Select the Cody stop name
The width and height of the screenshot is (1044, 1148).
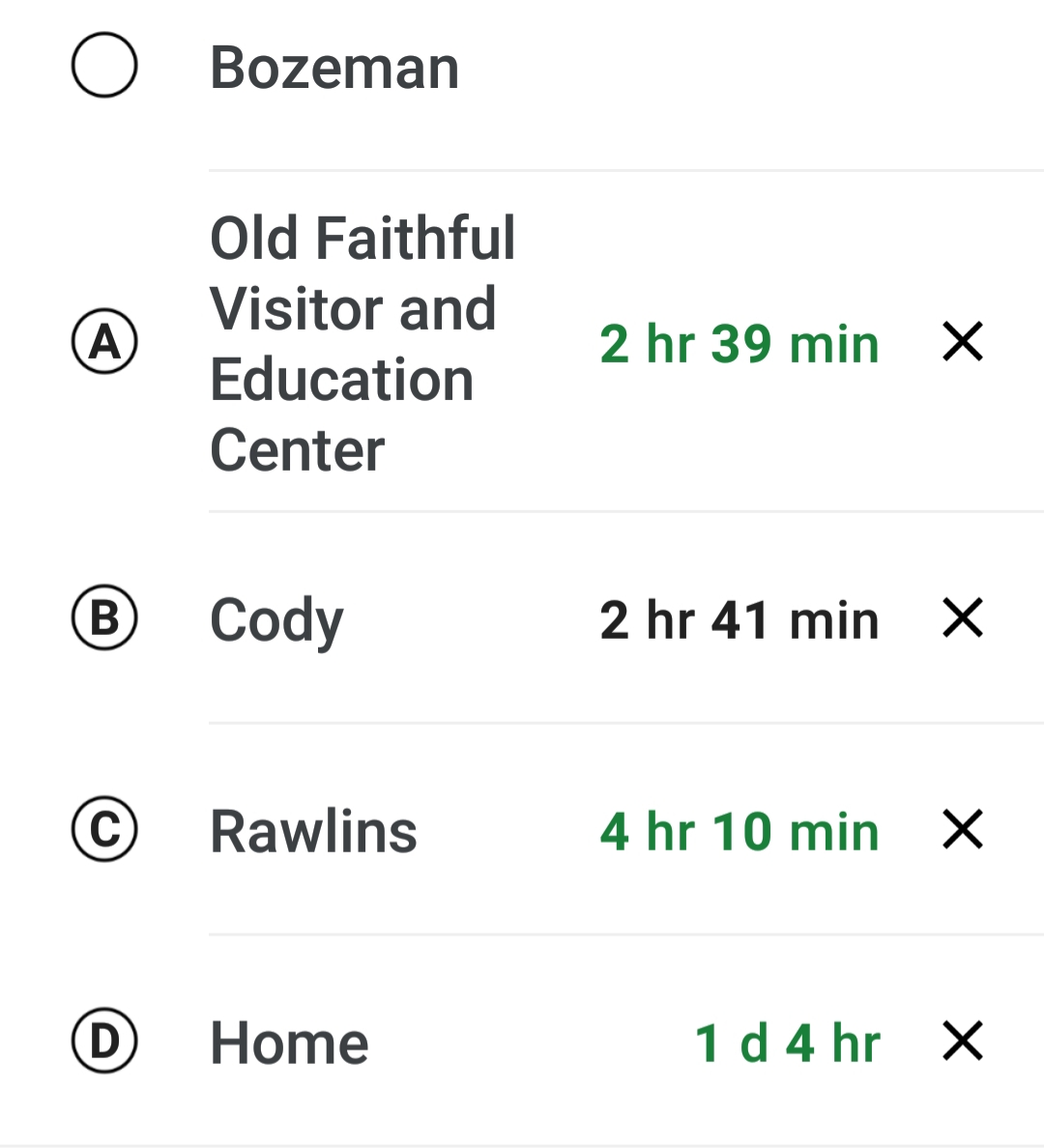pos(276,619)
